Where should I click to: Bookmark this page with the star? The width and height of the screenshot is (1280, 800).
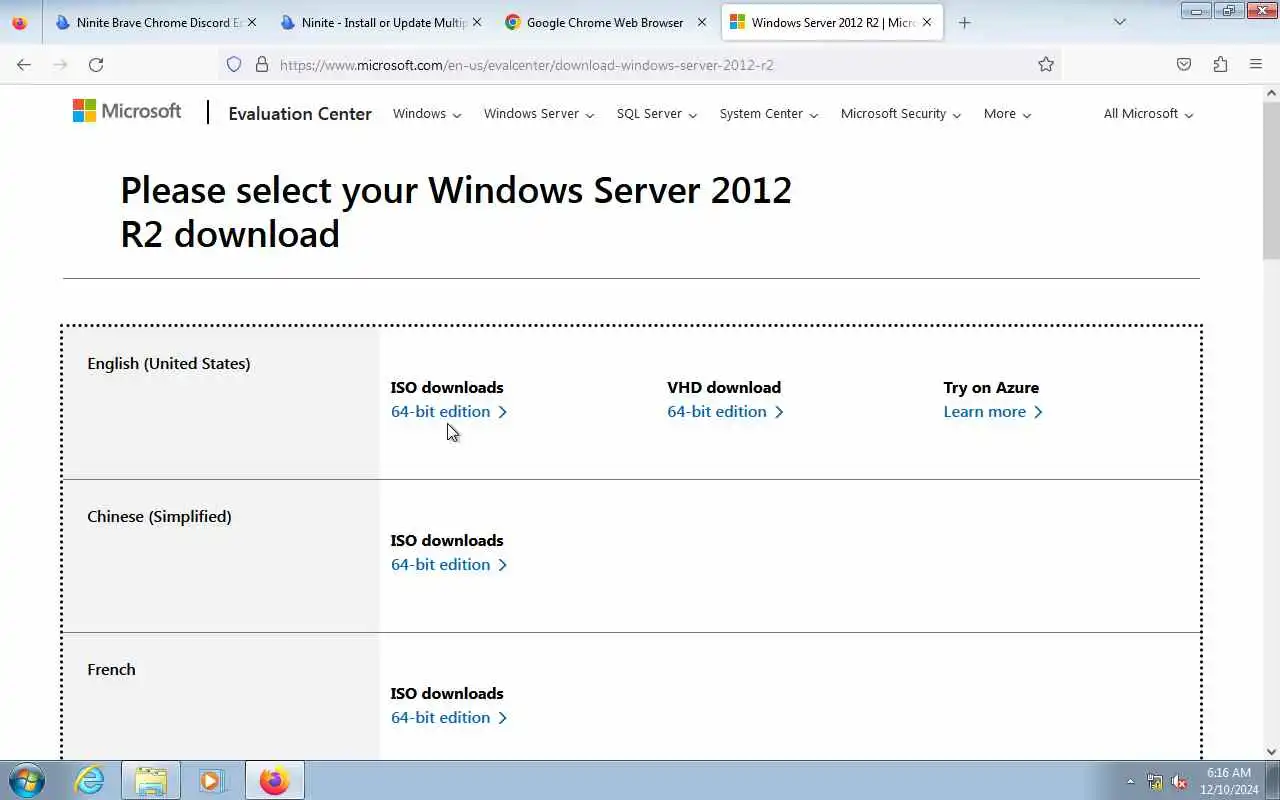(1046, 64)
